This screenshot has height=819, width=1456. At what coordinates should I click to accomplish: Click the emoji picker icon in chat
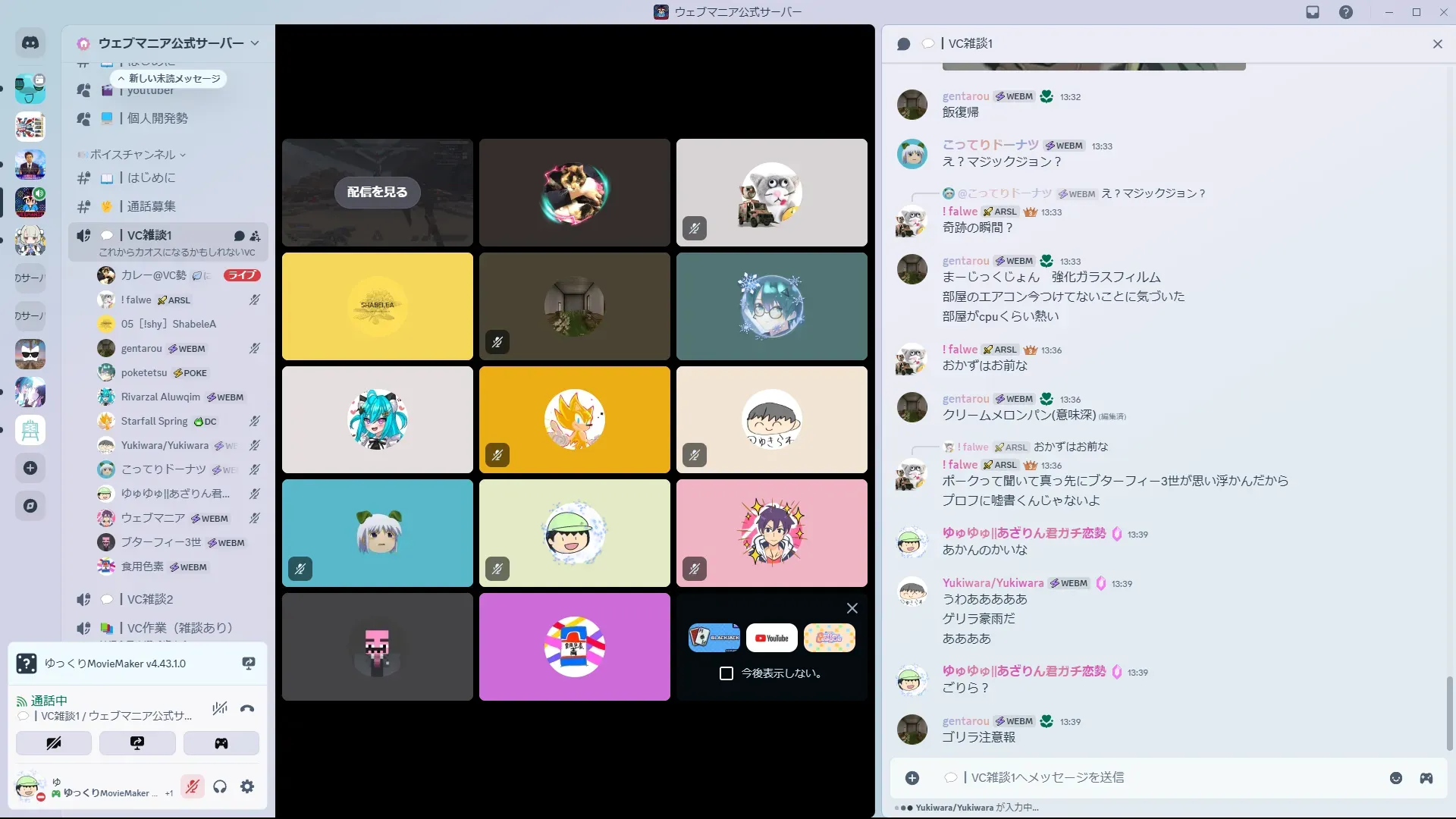(1396, 778)
